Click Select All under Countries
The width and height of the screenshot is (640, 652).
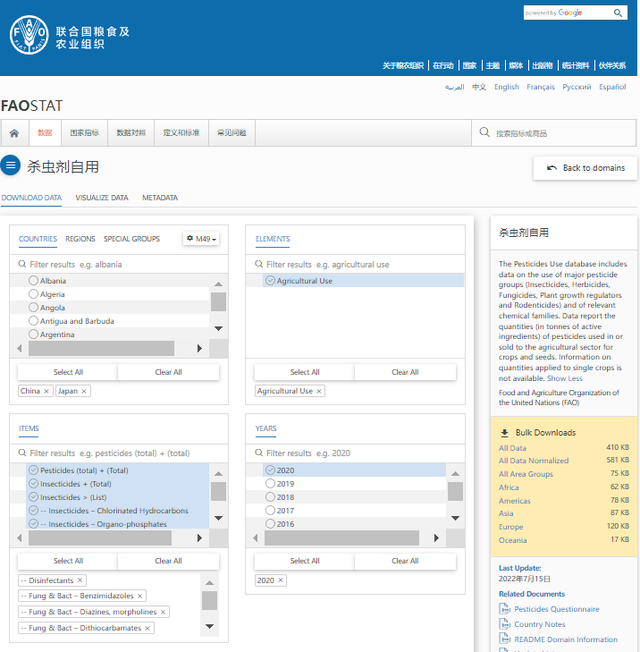[68, 372]
